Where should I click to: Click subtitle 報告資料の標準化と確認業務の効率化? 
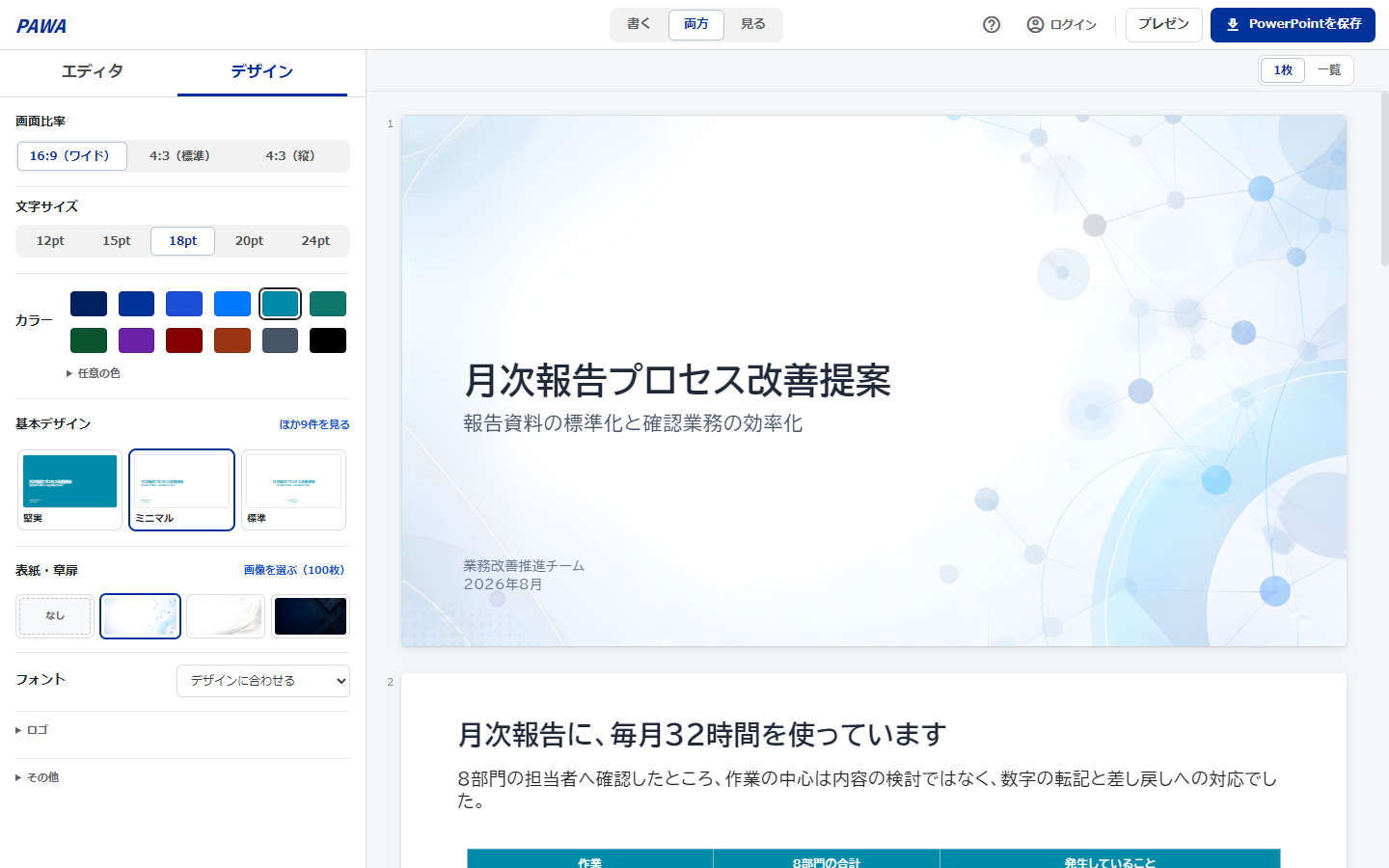coord(633,423)
